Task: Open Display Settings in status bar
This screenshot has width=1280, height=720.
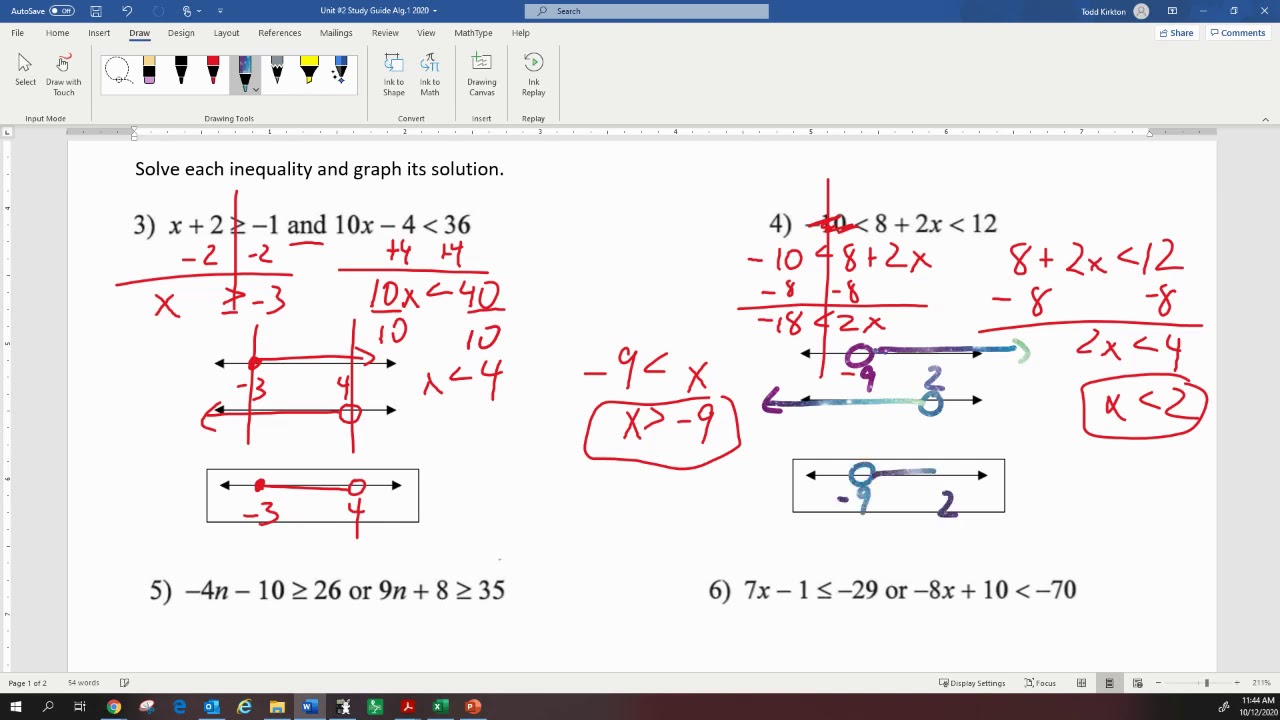Action: (972, 683)
